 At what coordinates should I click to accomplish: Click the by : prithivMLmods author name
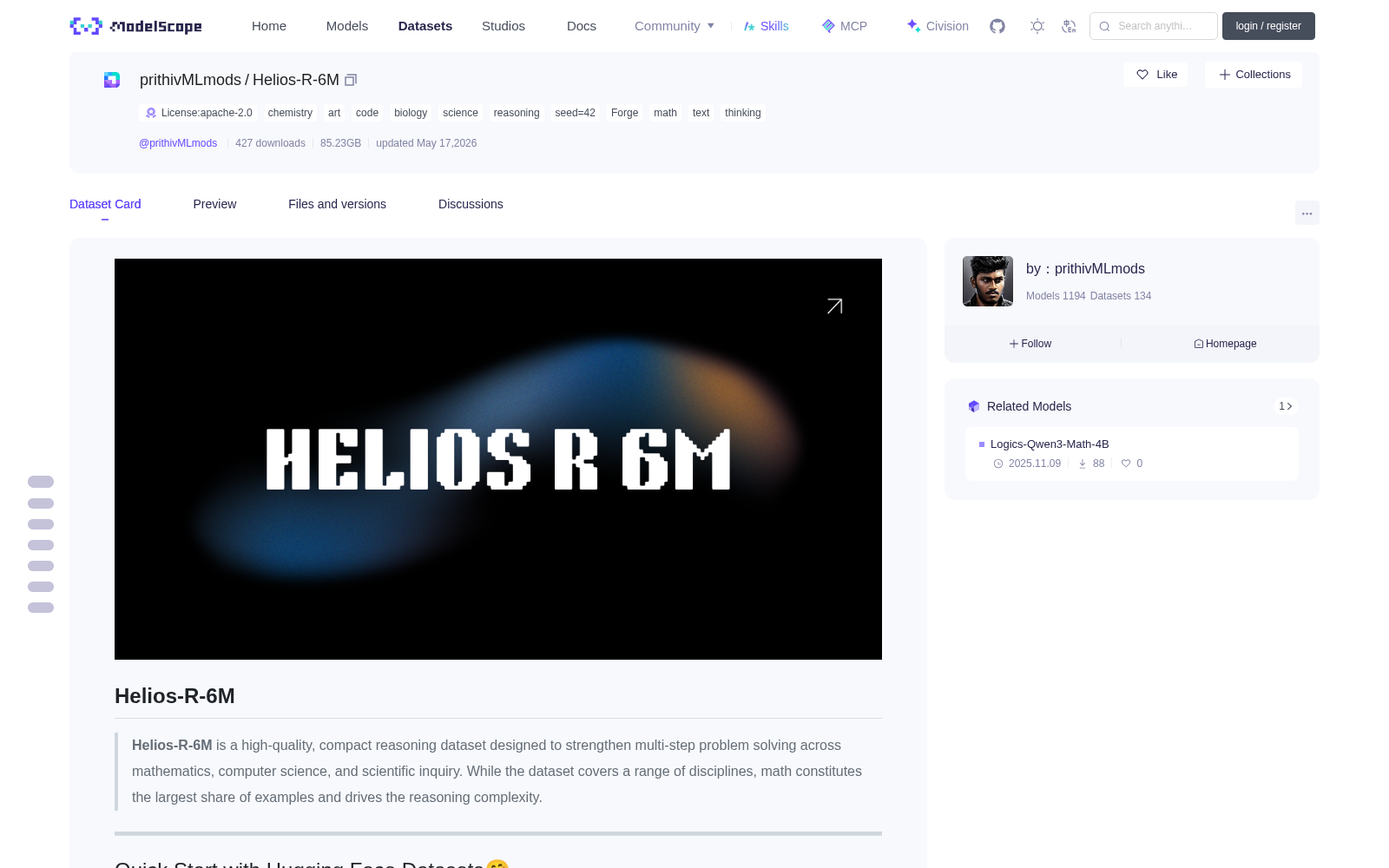coord(1085,269)
